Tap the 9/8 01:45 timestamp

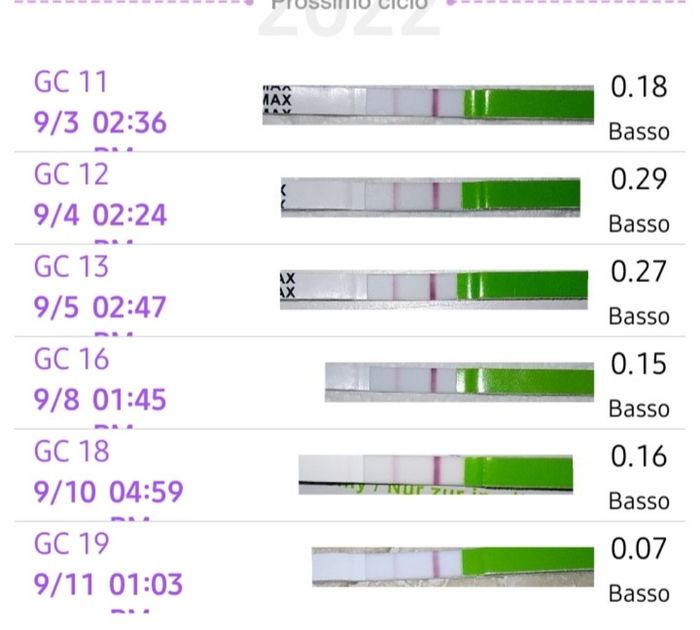(x=100, y=400)
